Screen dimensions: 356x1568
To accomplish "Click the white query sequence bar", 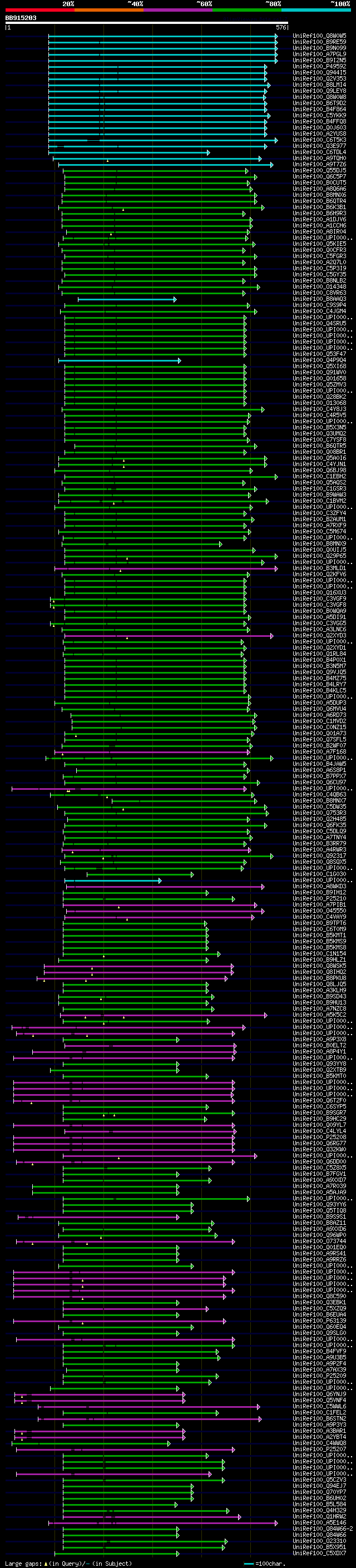I will pyautogui.click(x=146, y=23).
